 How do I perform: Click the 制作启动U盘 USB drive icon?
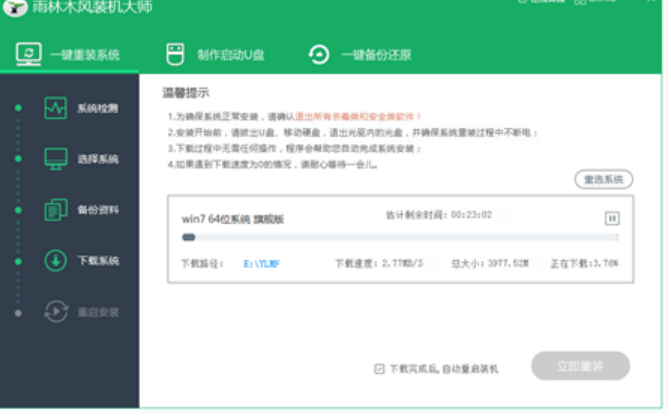tap(175, 54)
